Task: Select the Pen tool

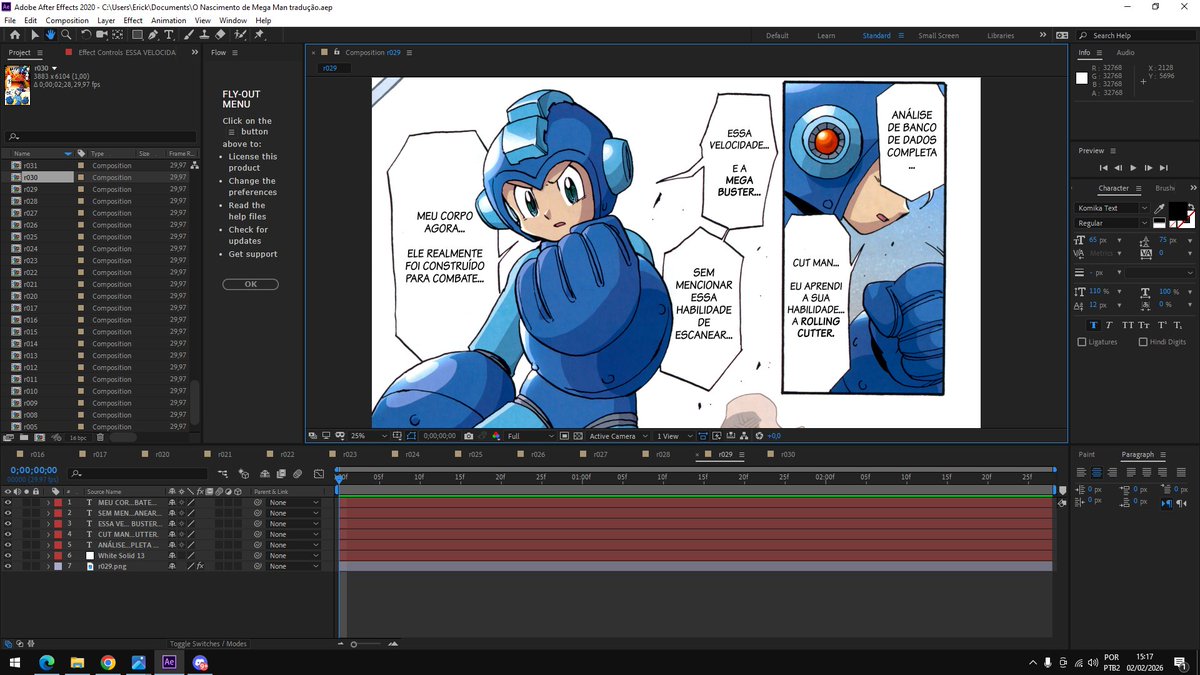Action: (152, 35)
